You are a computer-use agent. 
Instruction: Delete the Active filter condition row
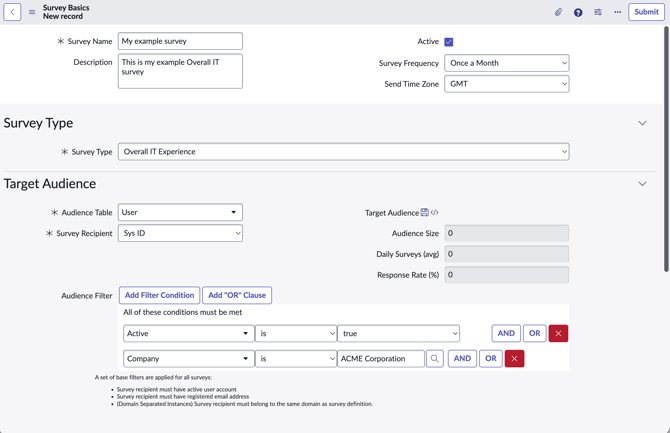558,333
